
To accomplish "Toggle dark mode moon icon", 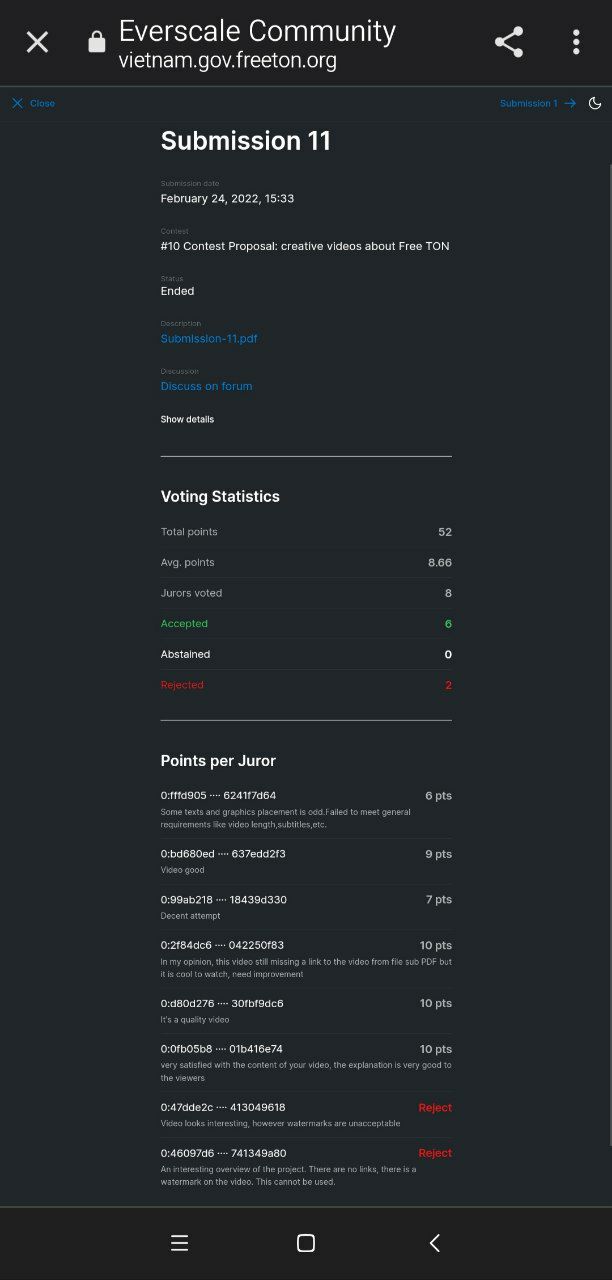I will (595, 103).
